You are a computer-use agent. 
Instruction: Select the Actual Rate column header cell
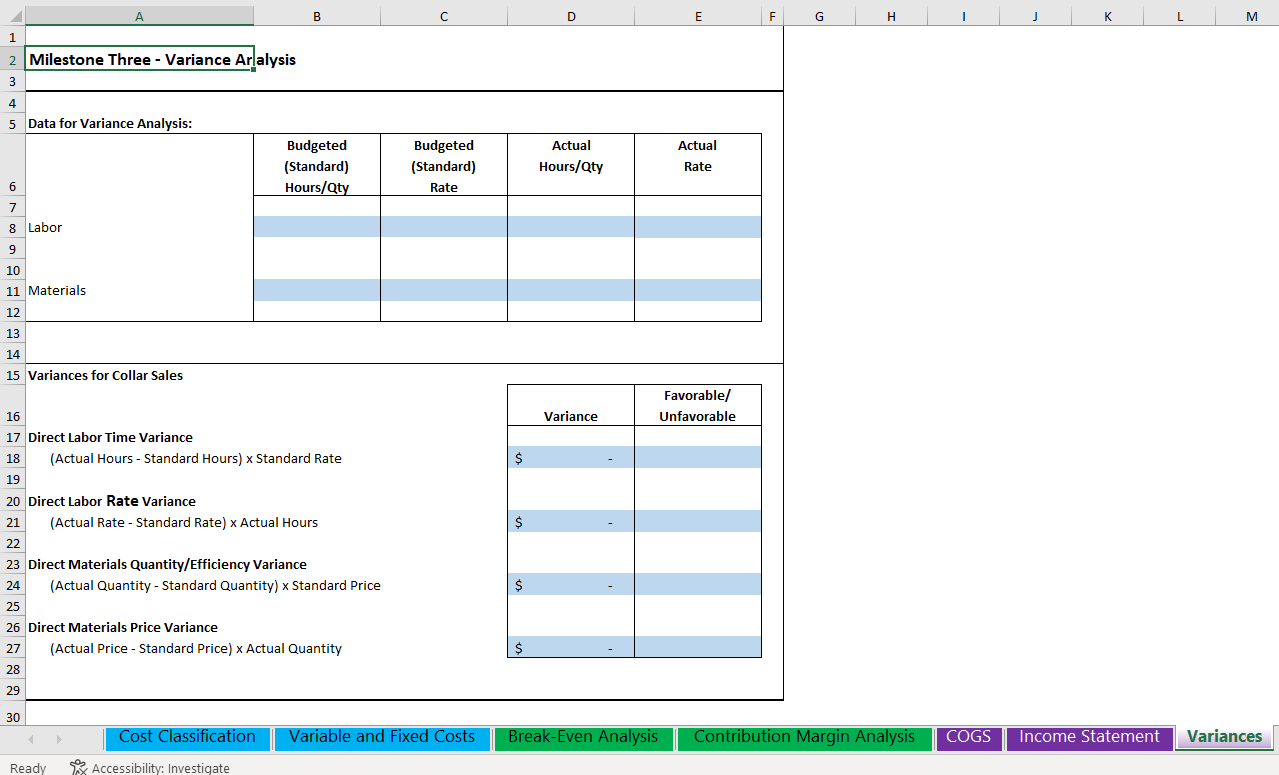point(697,164)
